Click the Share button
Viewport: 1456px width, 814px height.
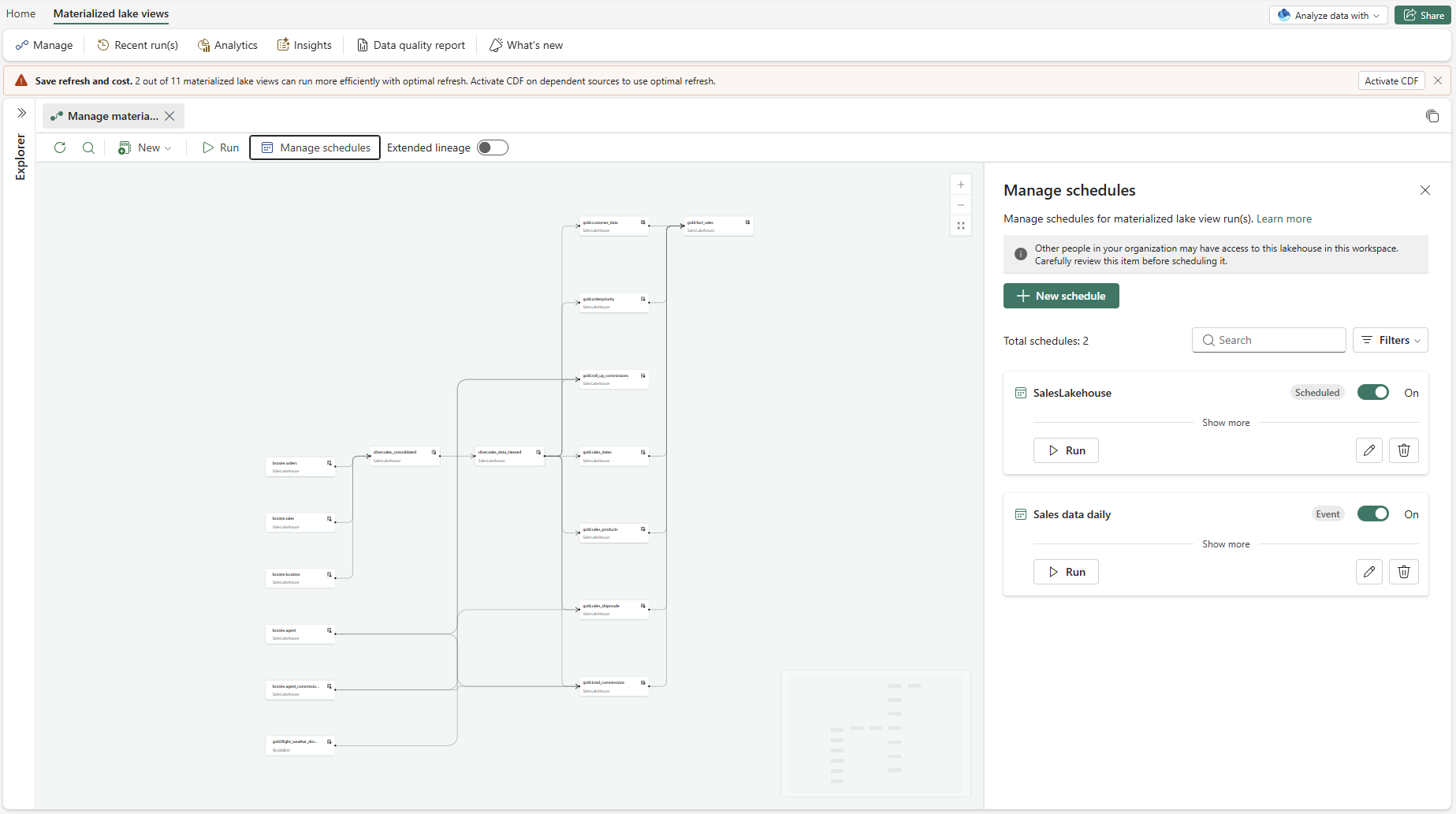1423,15
